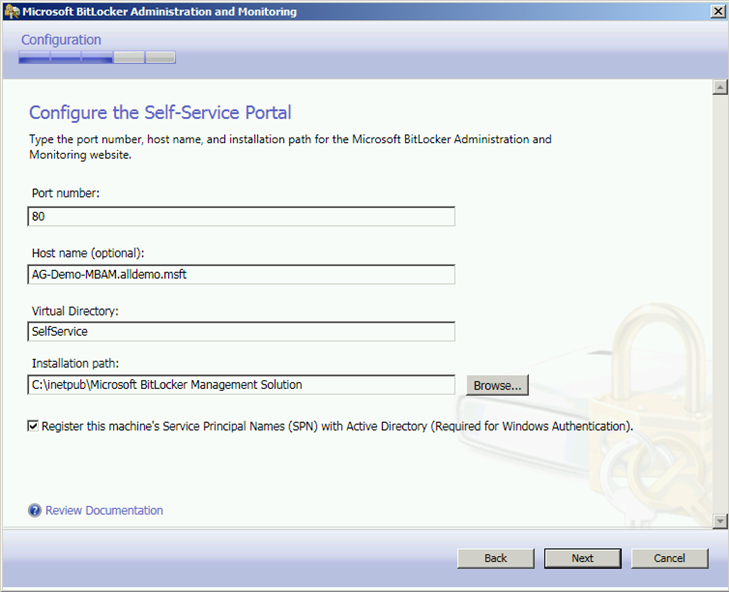The image size is (729, 592).
Task: Click the Virtual Directory label
Action: pos(75,311)
